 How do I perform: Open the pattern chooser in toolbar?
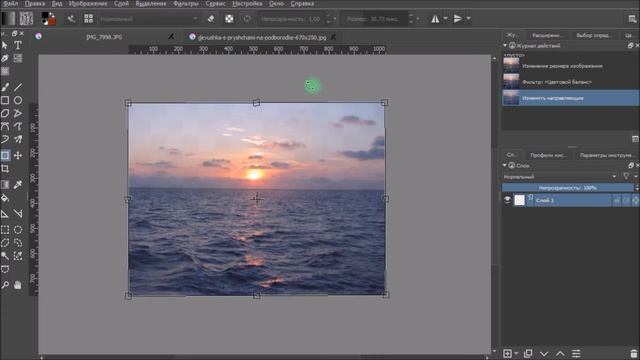coord(26,18)
